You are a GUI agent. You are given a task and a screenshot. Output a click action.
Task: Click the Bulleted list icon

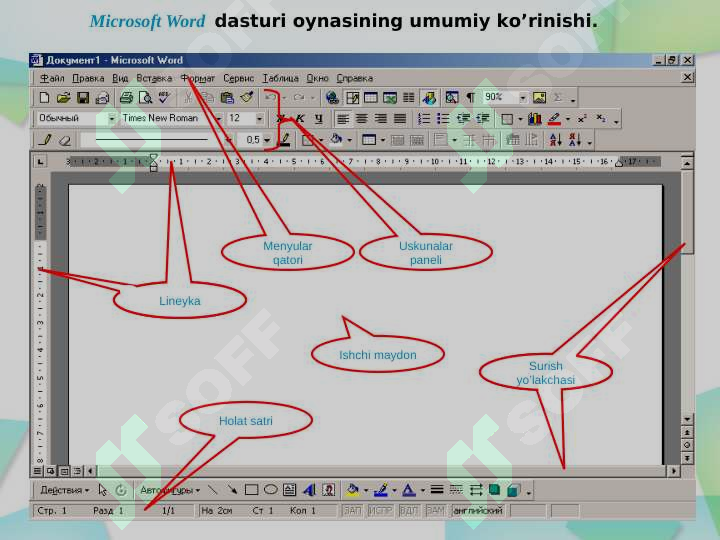(x=443, y=119)
